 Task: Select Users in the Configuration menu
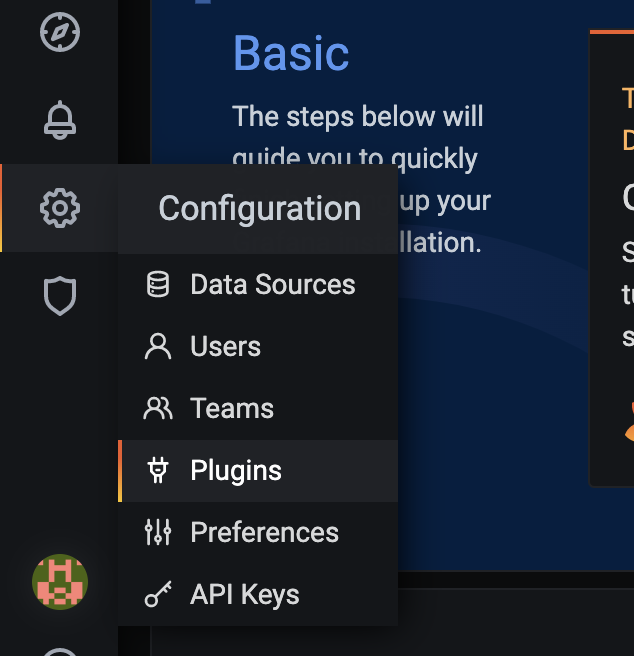[x=225, y=347]
